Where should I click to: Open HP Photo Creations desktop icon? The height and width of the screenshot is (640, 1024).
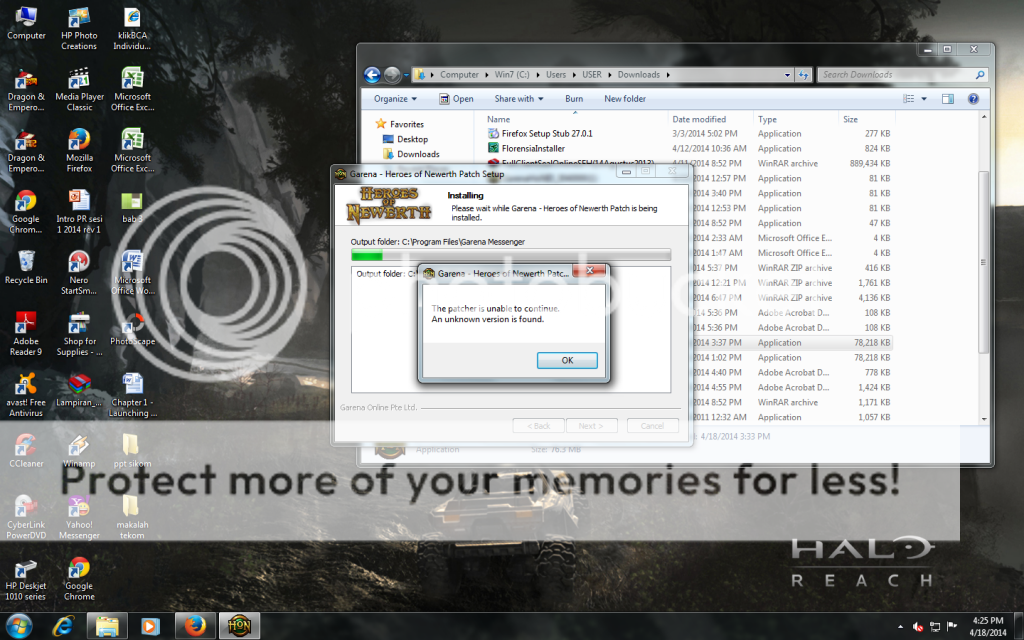tap(79, 28)
